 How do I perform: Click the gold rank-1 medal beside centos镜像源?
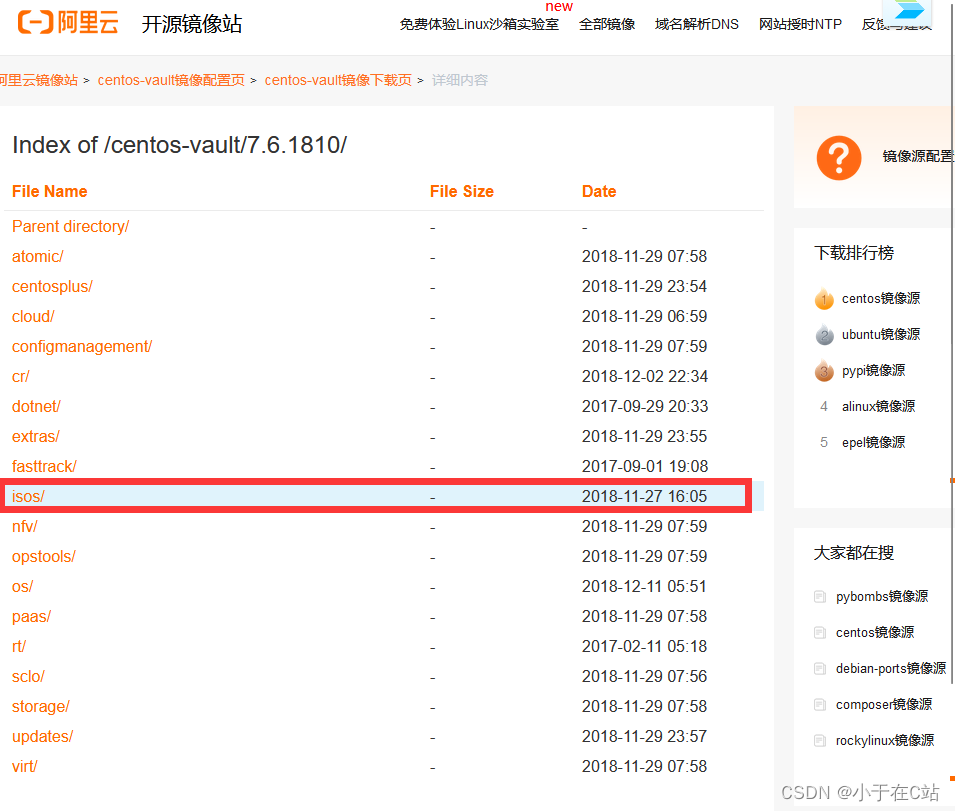[824, 299]
